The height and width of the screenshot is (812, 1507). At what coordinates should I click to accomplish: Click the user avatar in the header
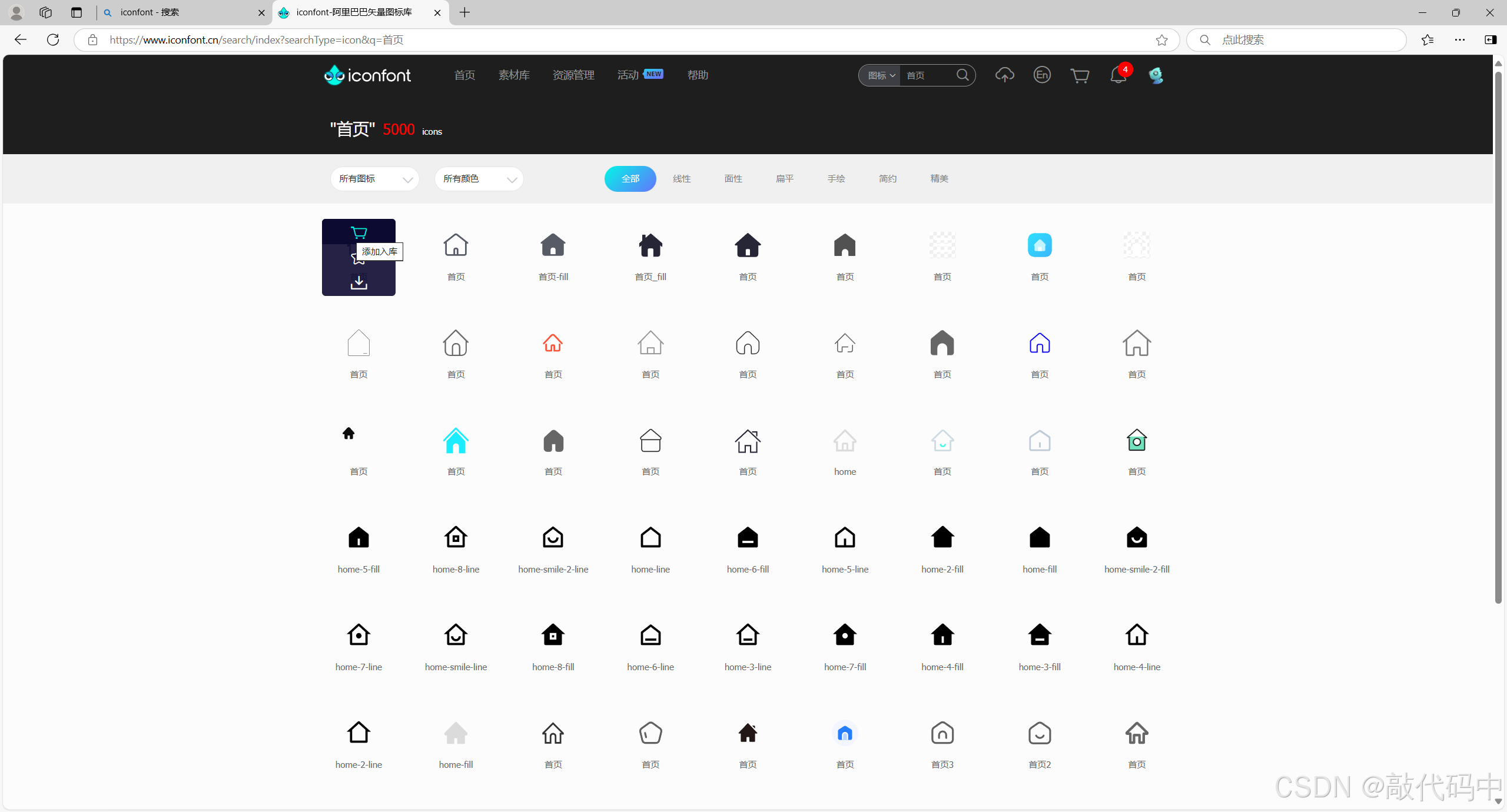click(x=1156, y=75)
